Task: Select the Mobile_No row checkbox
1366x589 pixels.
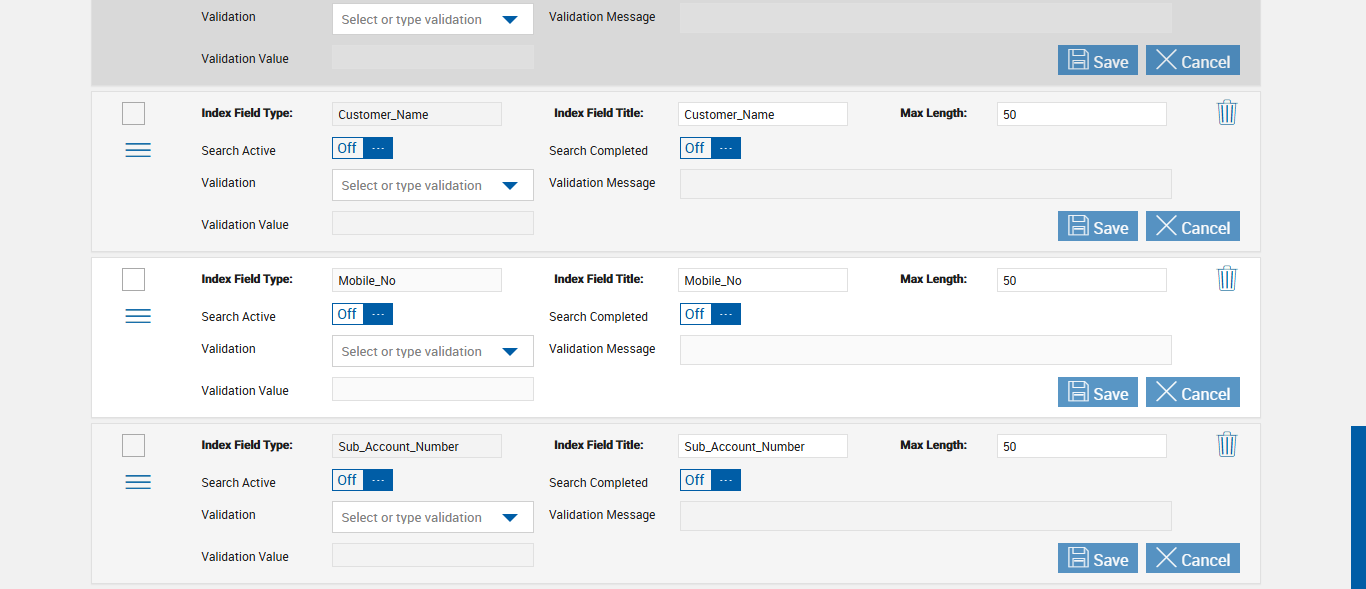Action: 133,280
